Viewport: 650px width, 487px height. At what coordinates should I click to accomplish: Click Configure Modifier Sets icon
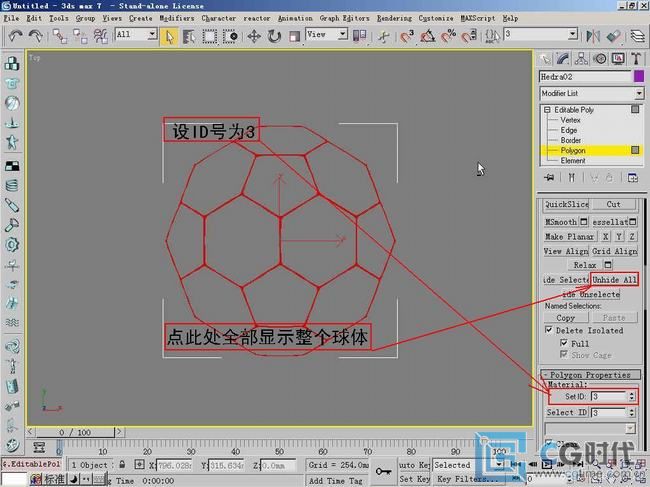coord(633,178)
